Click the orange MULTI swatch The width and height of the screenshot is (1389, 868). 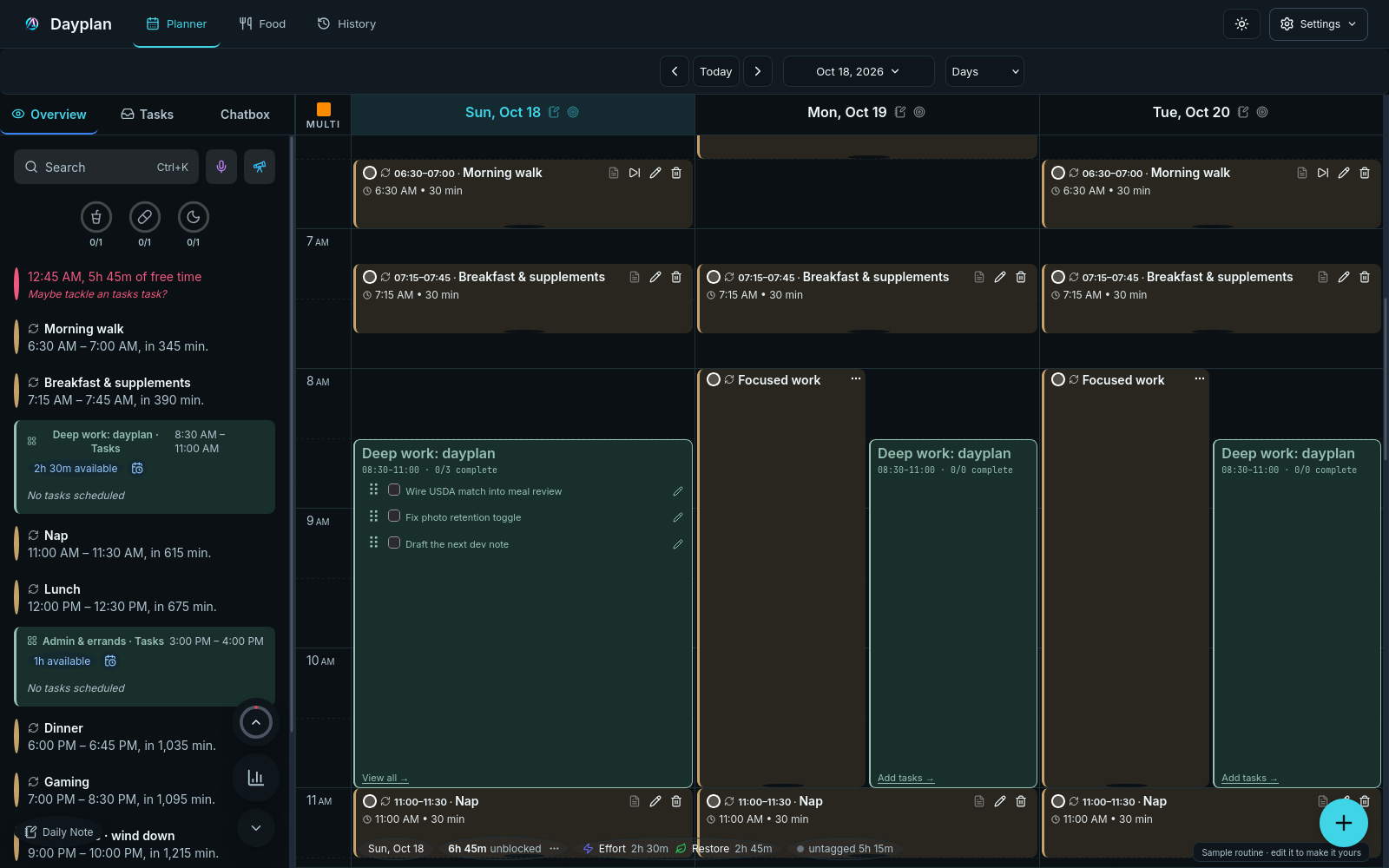[x=324, y=109]
